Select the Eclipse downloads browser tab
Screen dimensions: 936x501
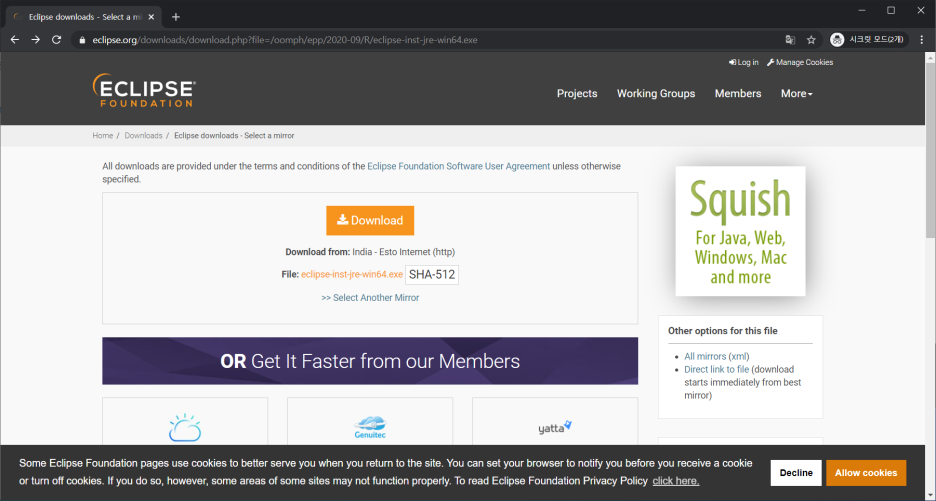coord(84,17)
